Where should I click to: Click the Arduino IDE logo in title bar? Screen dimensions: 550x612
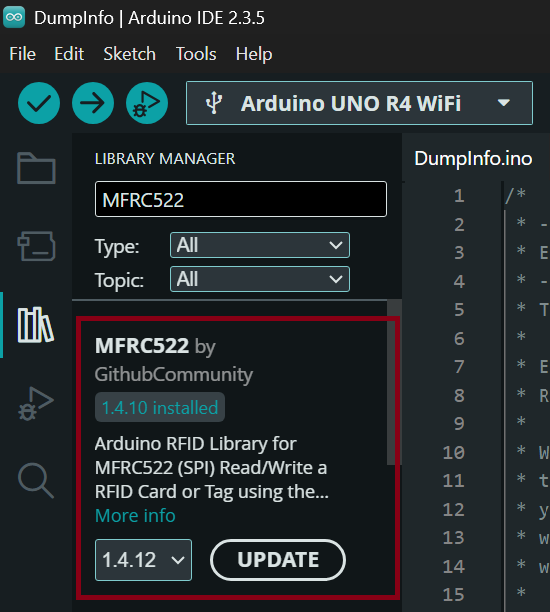[14, 18]
